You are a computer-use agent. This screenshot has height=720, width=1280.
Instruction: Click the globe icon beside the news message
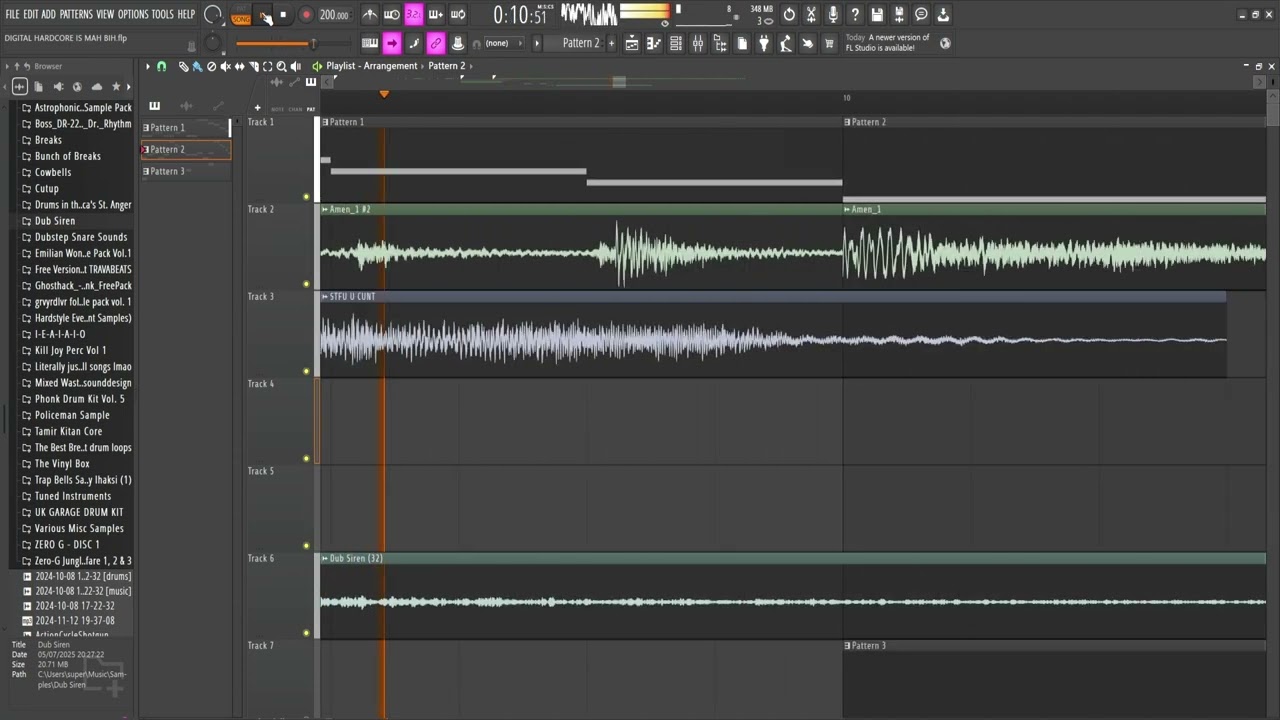point(945,43)
